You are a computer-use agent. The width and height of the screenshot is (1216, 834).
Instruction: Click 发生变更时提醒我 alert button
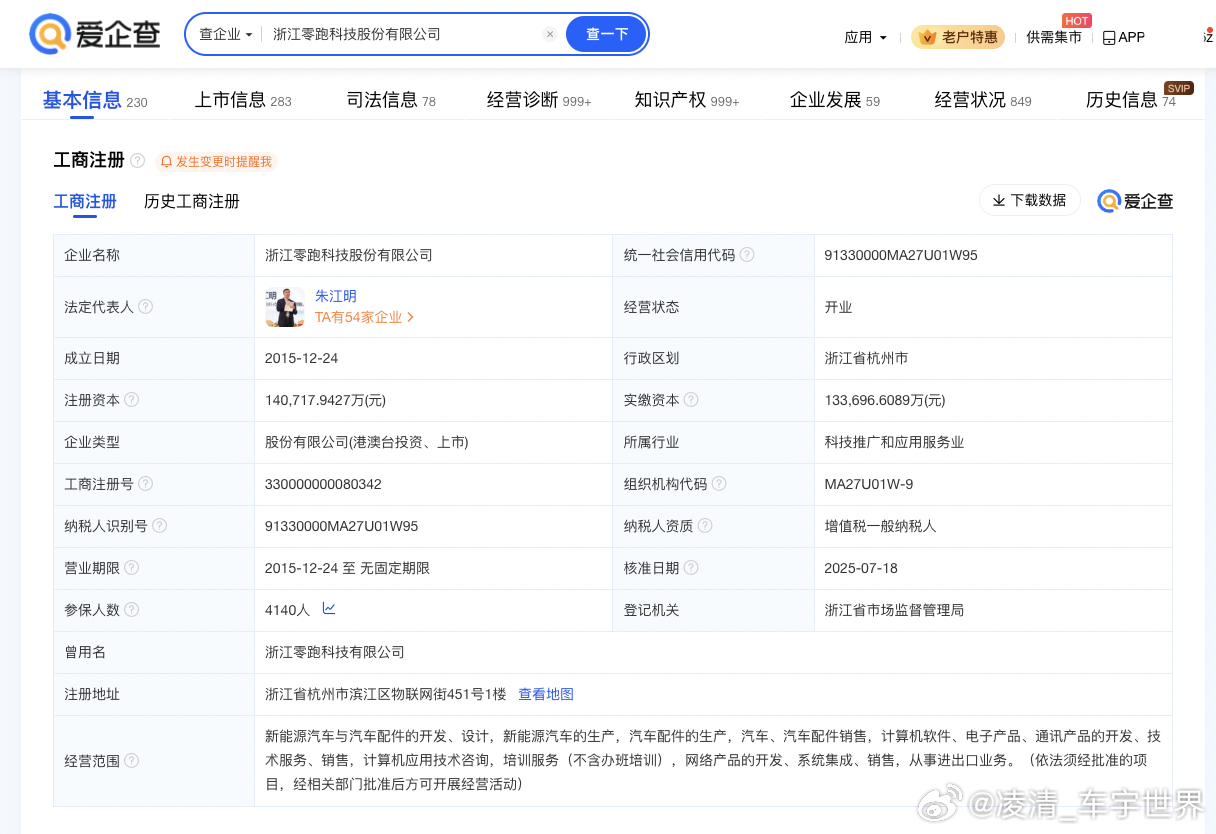[216, 161]
